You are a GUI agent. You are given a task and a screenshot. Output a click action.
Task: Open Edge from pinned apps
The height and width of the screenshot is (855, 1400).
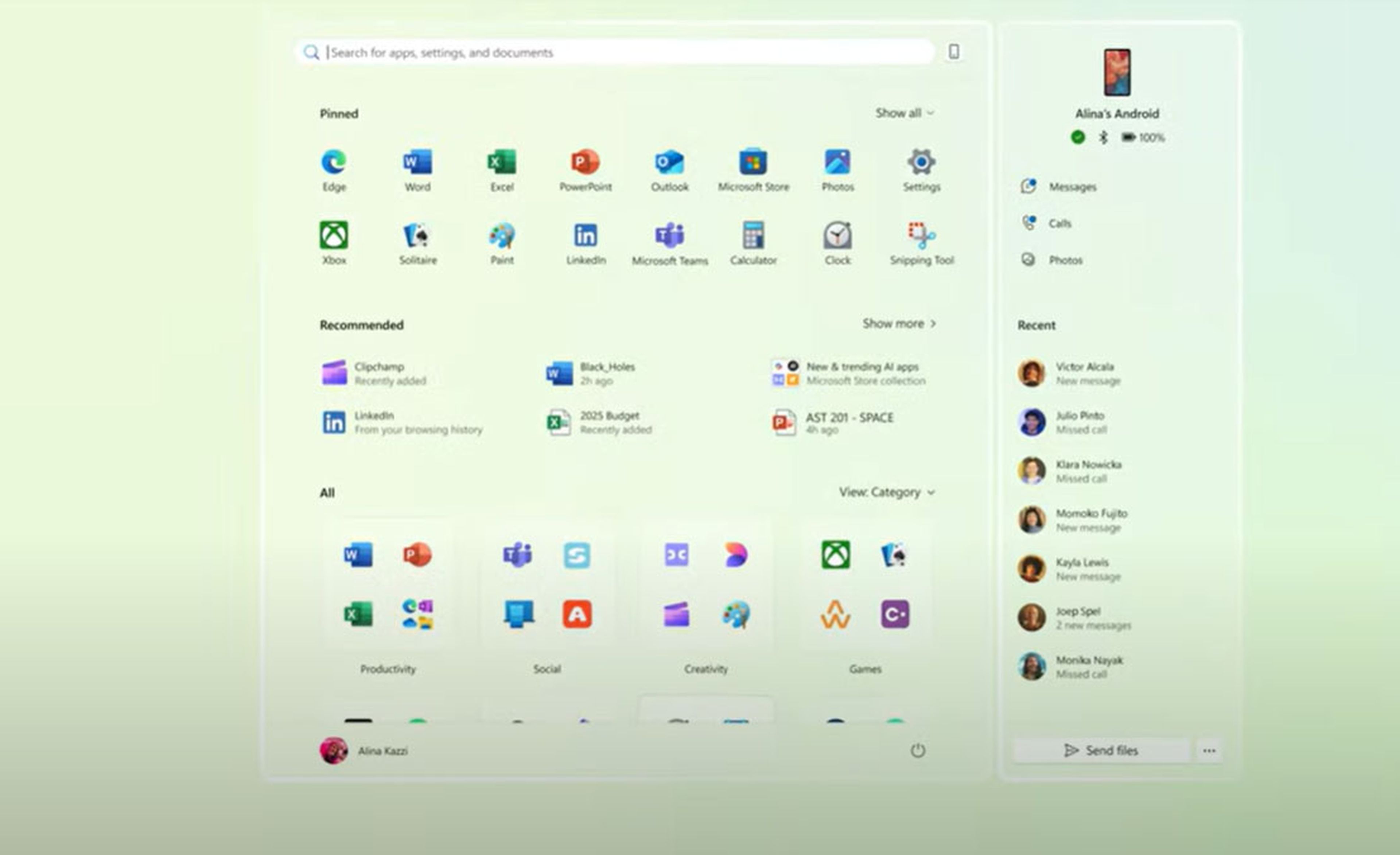(334, 170)
